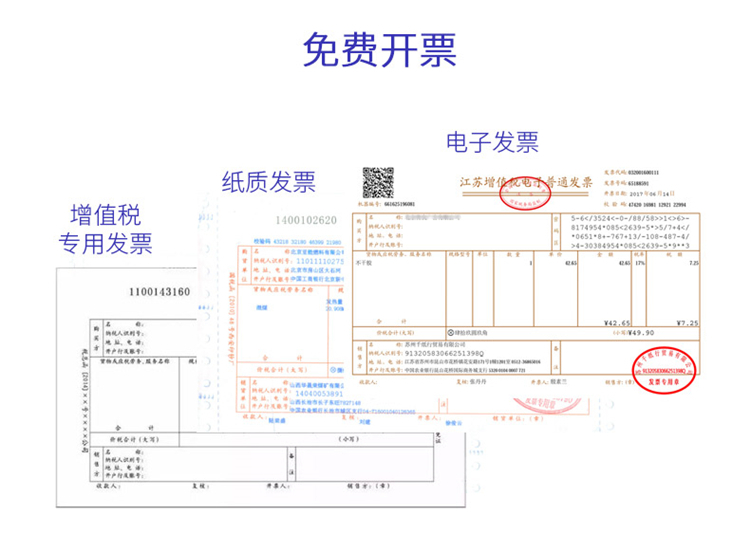
Task: Click the 增值税专用发票 label
Action: (104, 229)
